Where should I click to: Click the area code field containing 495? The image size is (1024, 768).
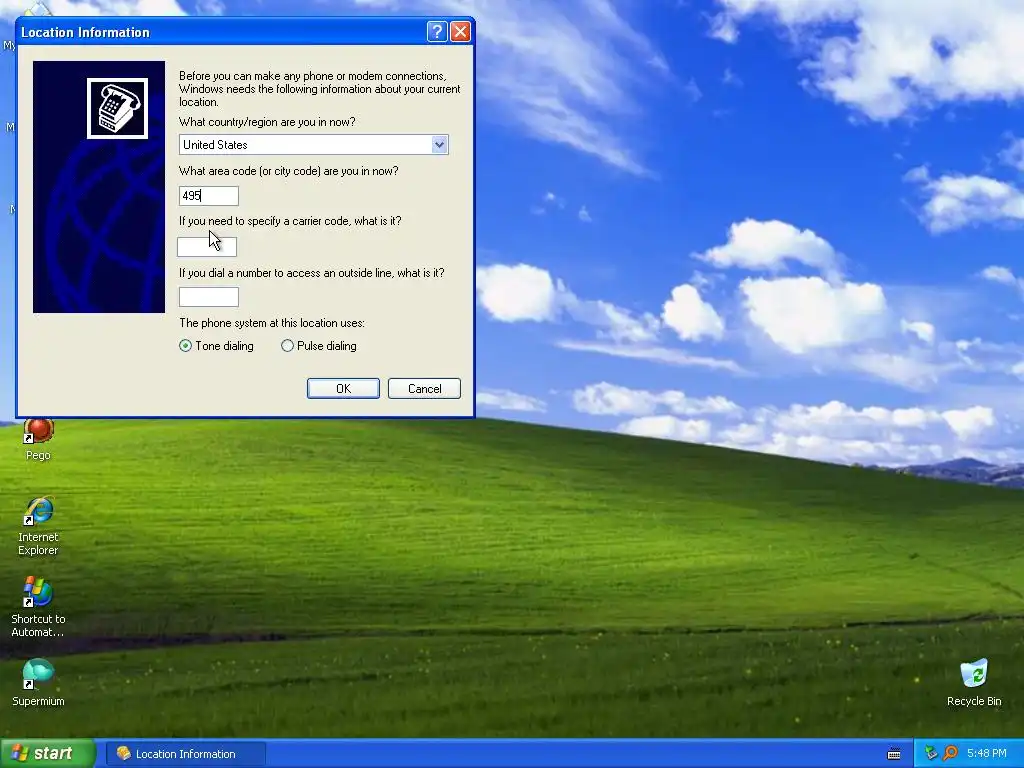[209, 196]
